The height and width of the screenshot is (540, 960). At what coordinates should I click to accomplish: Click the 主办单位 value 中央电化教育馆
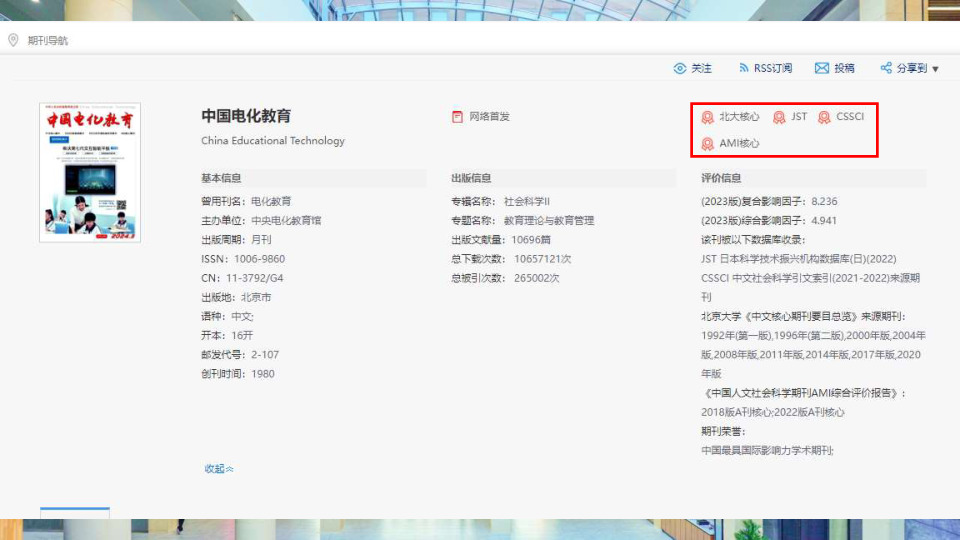click(x=286, y=220)
